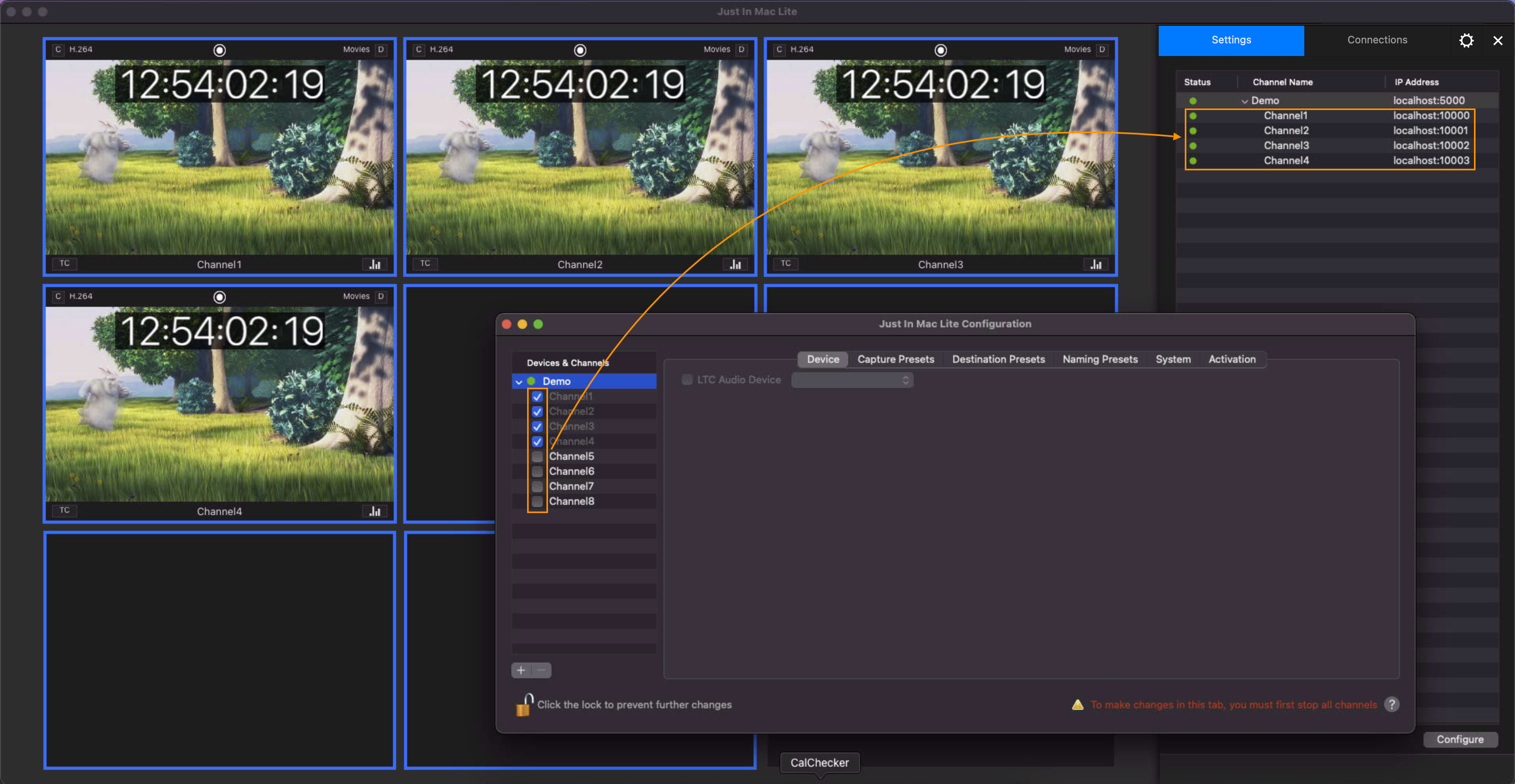Click the Channel3 video preview thumbnail
Image resolution: width=1515 pixels, height=784 pixels.
(x=941, y=157)
